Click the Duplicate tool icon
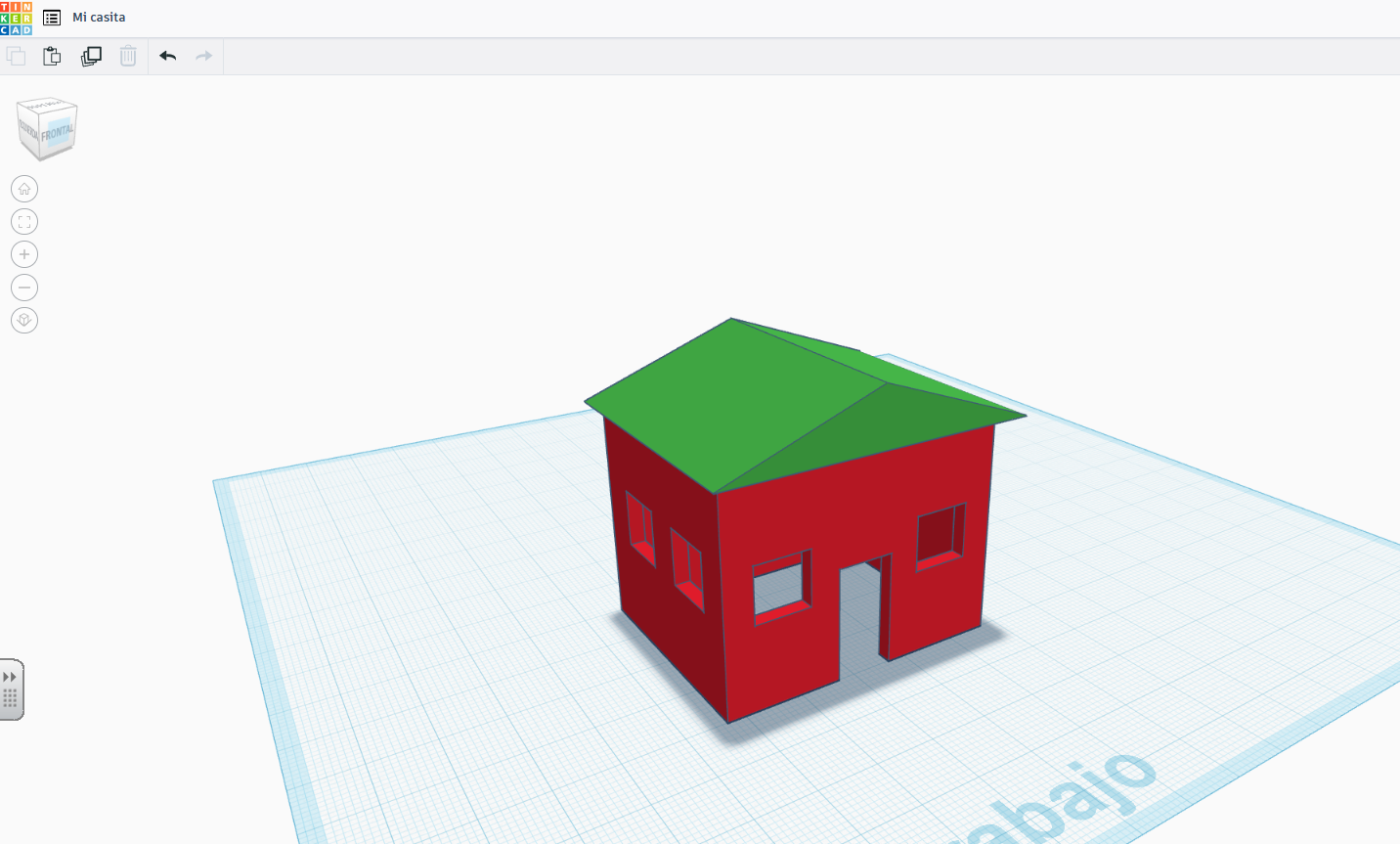 91,56
